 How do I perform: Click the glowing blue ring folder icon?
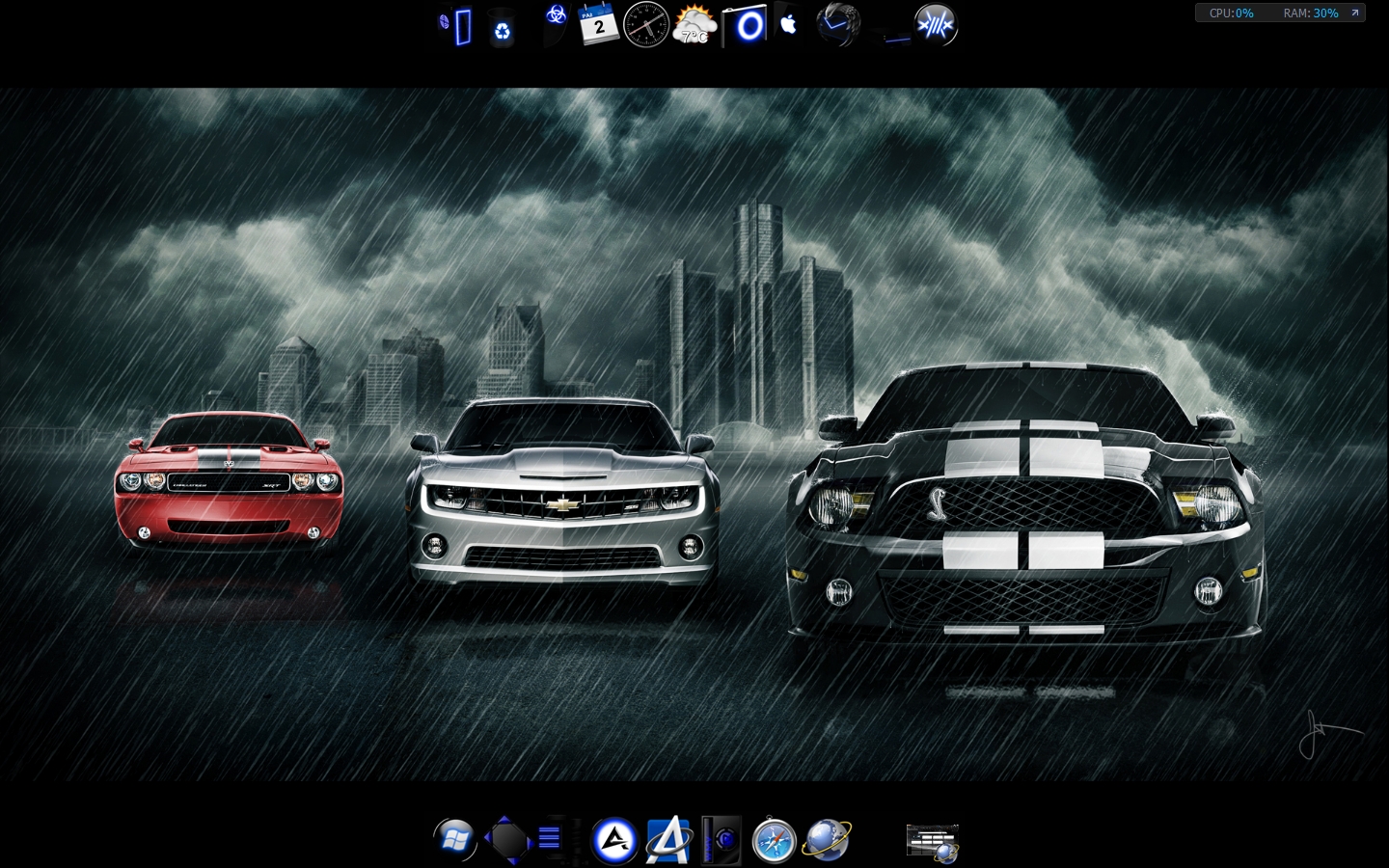coord(747,26)
